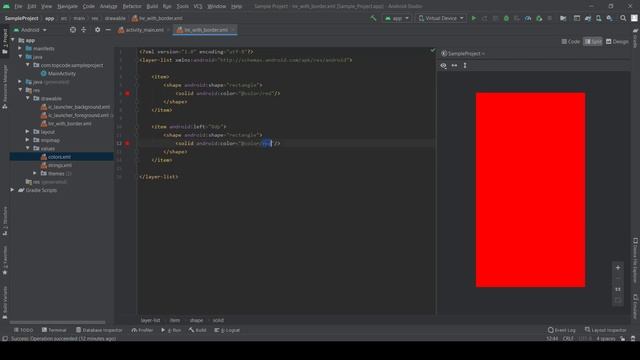
Task: Open the Virtual Device selector dropdown
Action: 441,18
